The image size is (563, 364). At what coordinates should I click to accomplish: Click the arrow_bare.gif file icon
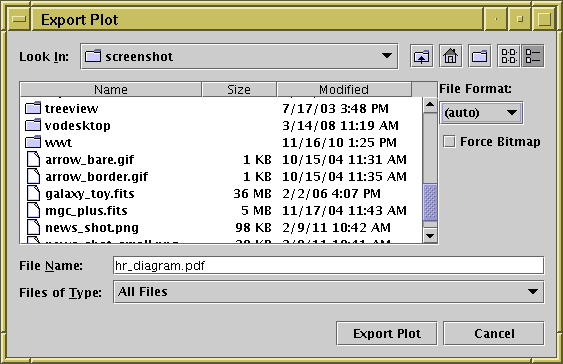pyautogui.click(x=33, y=159)
